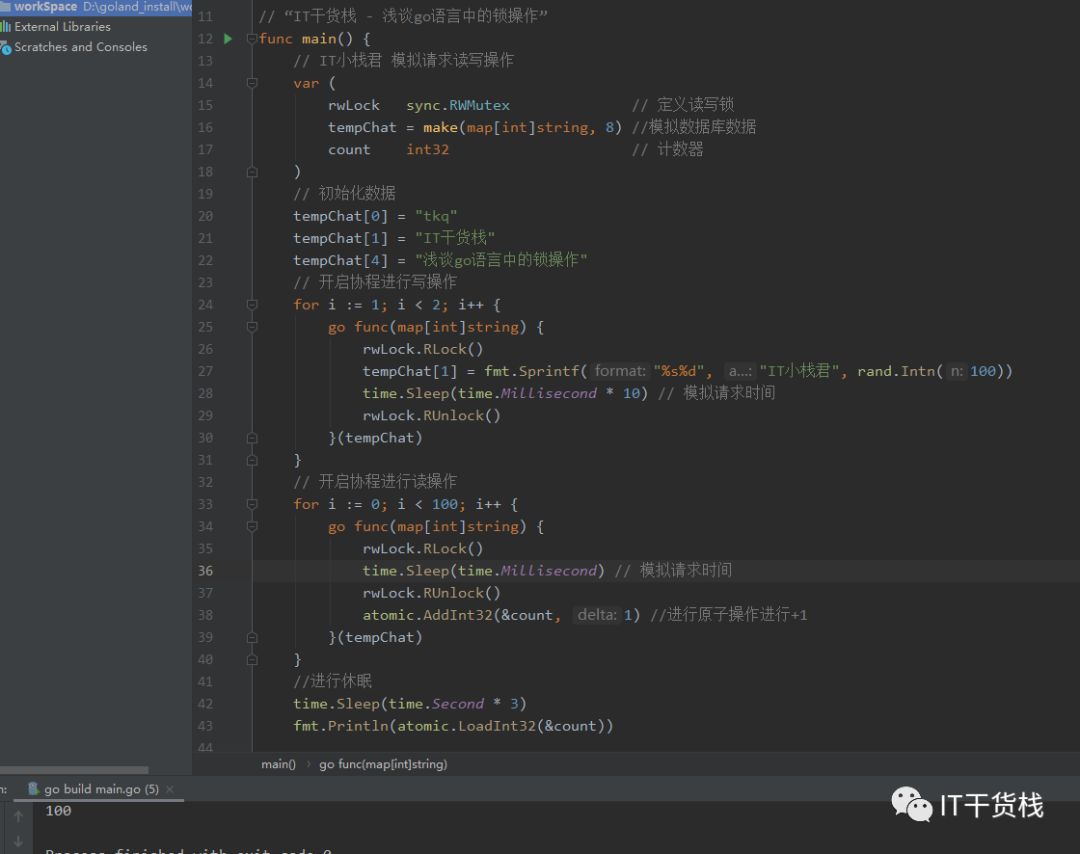
Task: Close the go build main.go tab
Action: point(170,789)
